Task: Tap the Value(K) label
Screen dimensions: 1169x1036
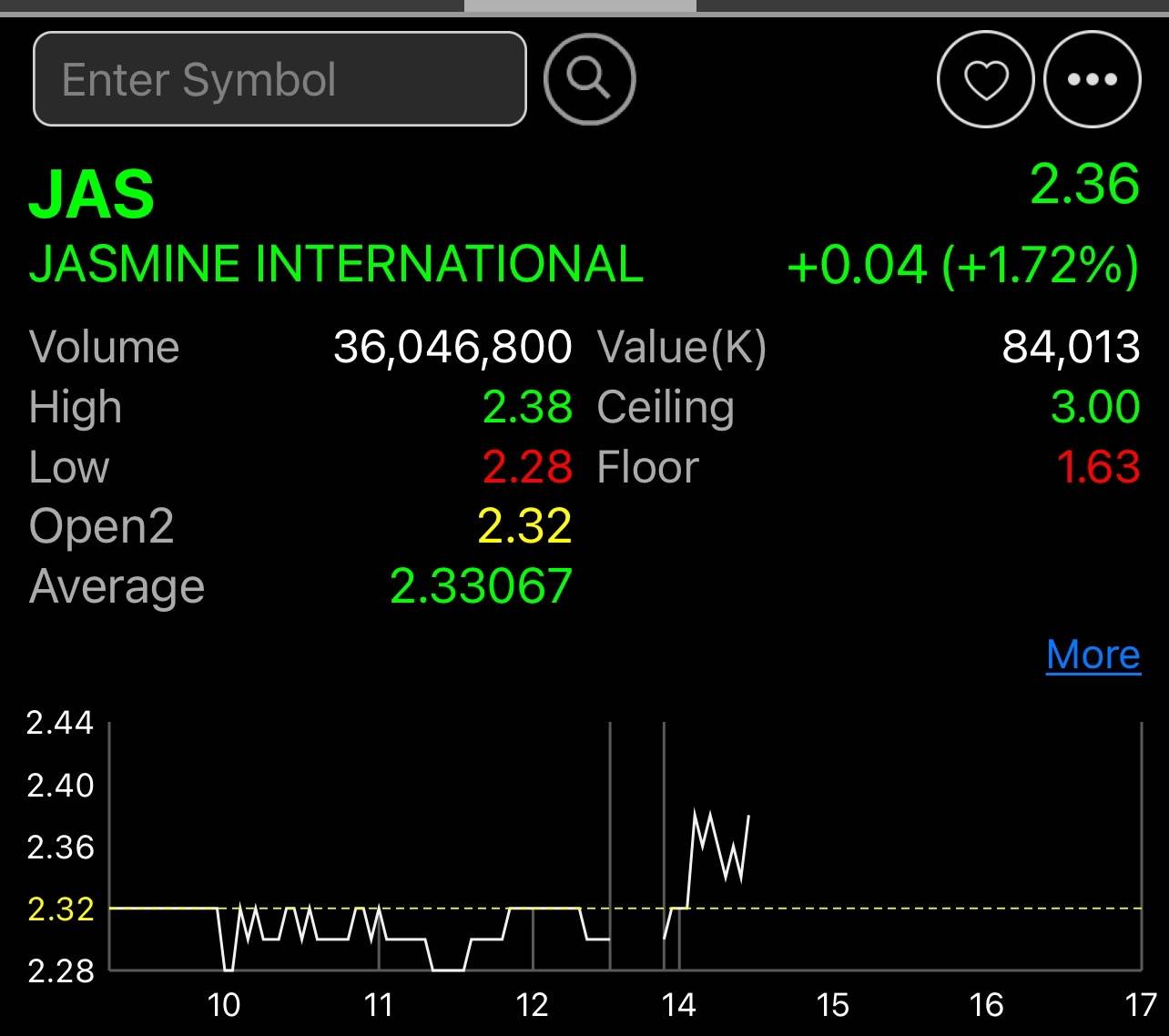Action: [682, 348]
